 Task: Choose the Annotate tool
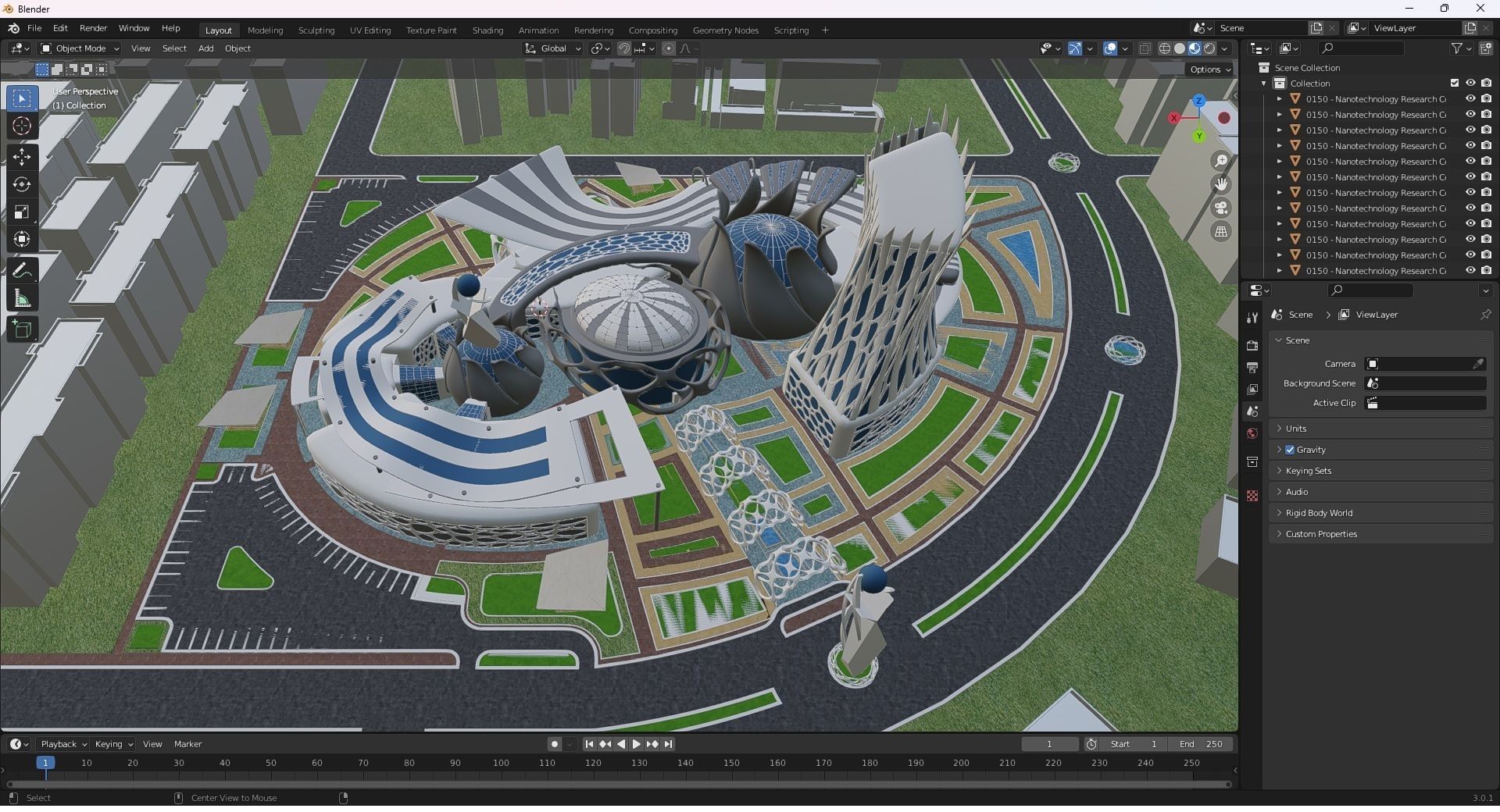click(x=22, y=269)
